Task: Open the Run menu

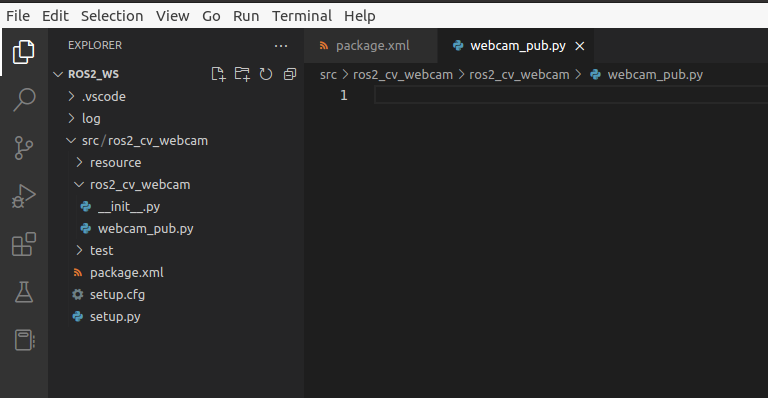Action: coord(246,16)
